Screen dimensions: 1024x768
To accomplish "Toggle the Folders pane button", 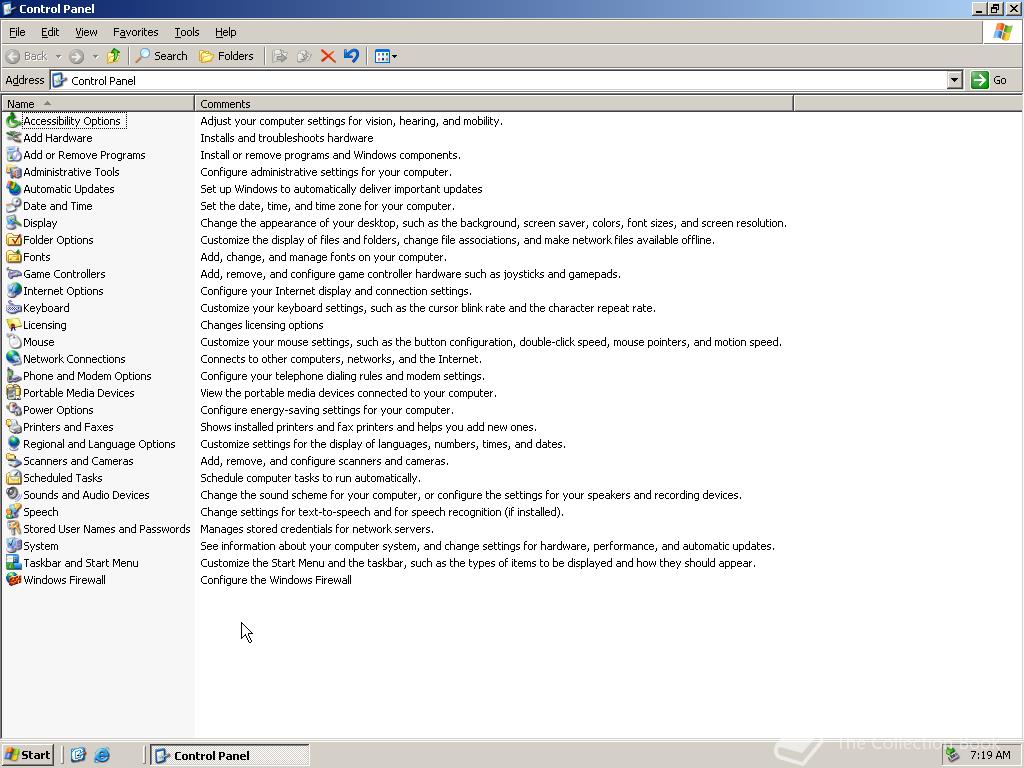I will tap(226, 56).
